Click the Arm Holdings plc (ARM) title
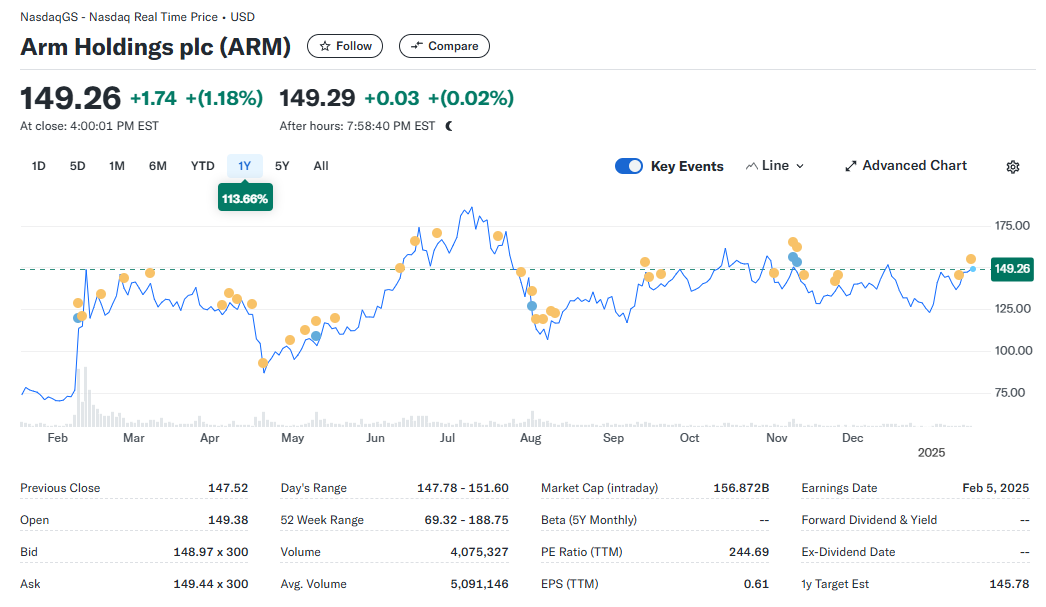This screenshot has width=1046, height=607. (x=155, y=47)
